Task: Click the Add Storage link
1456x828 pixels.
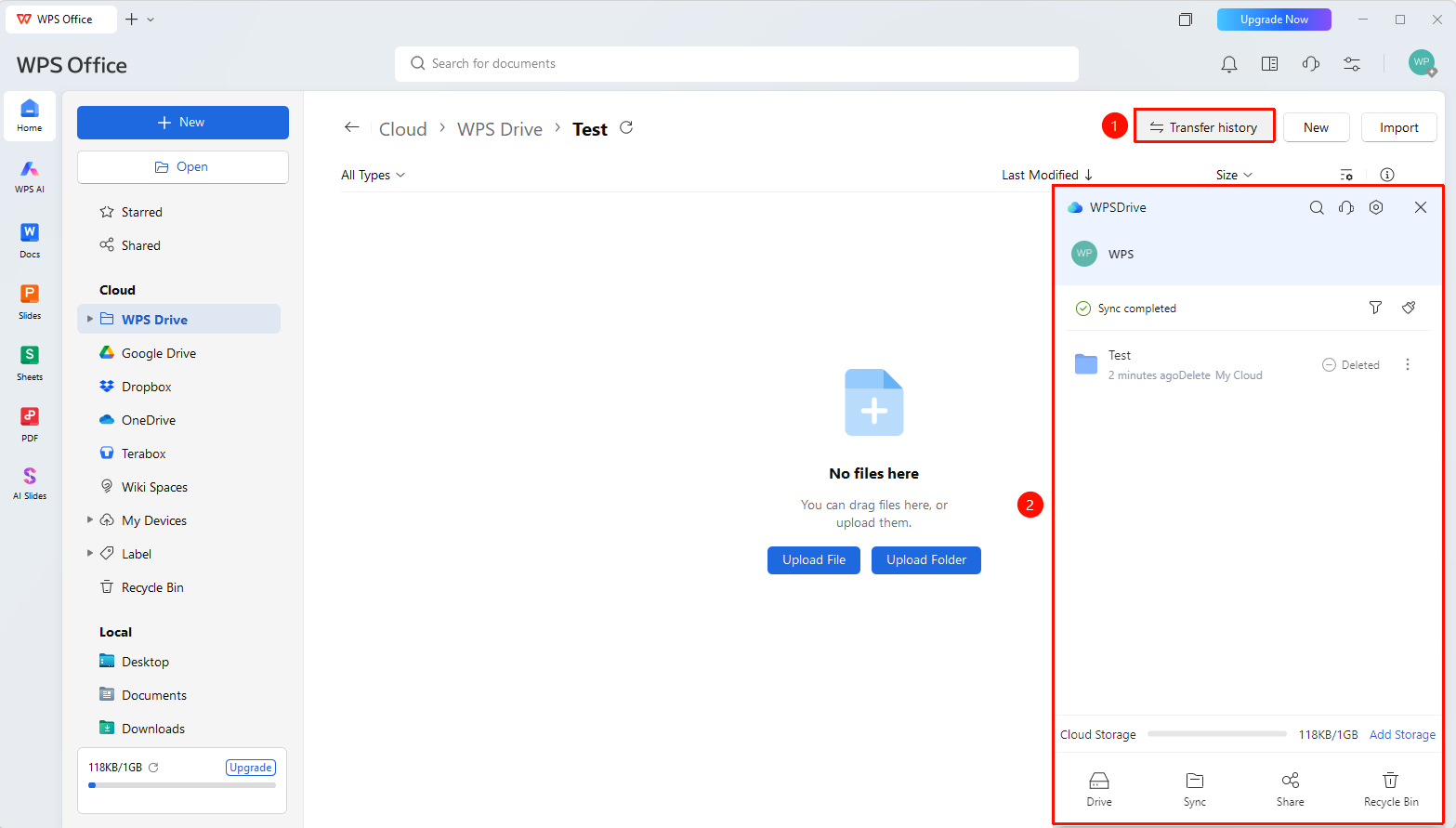Action: pyautogui.click(x=1402, y=734)
